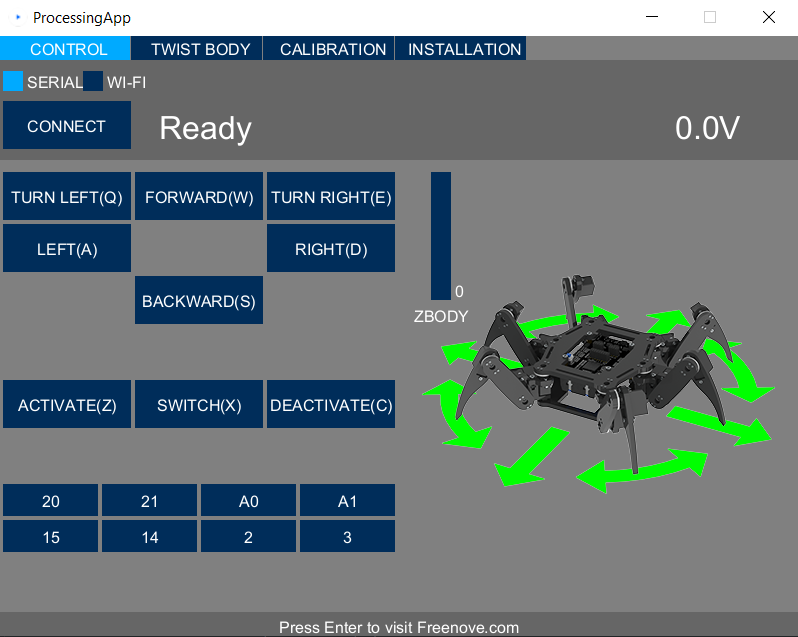The height and width of the screenshot is (637, 798).
Task: Select the SERIAL connection checkbox
Action: click(13, 81)
